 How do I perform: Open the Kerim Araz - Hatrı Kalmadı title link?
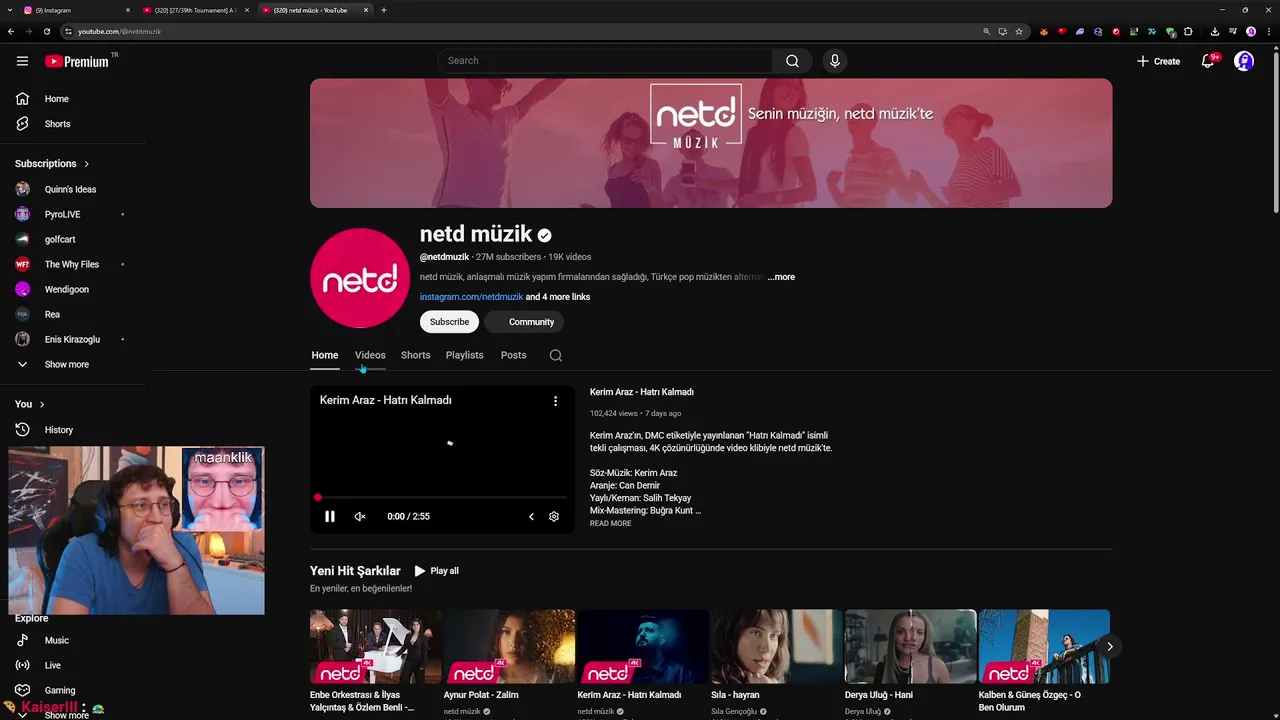(642, 392)
